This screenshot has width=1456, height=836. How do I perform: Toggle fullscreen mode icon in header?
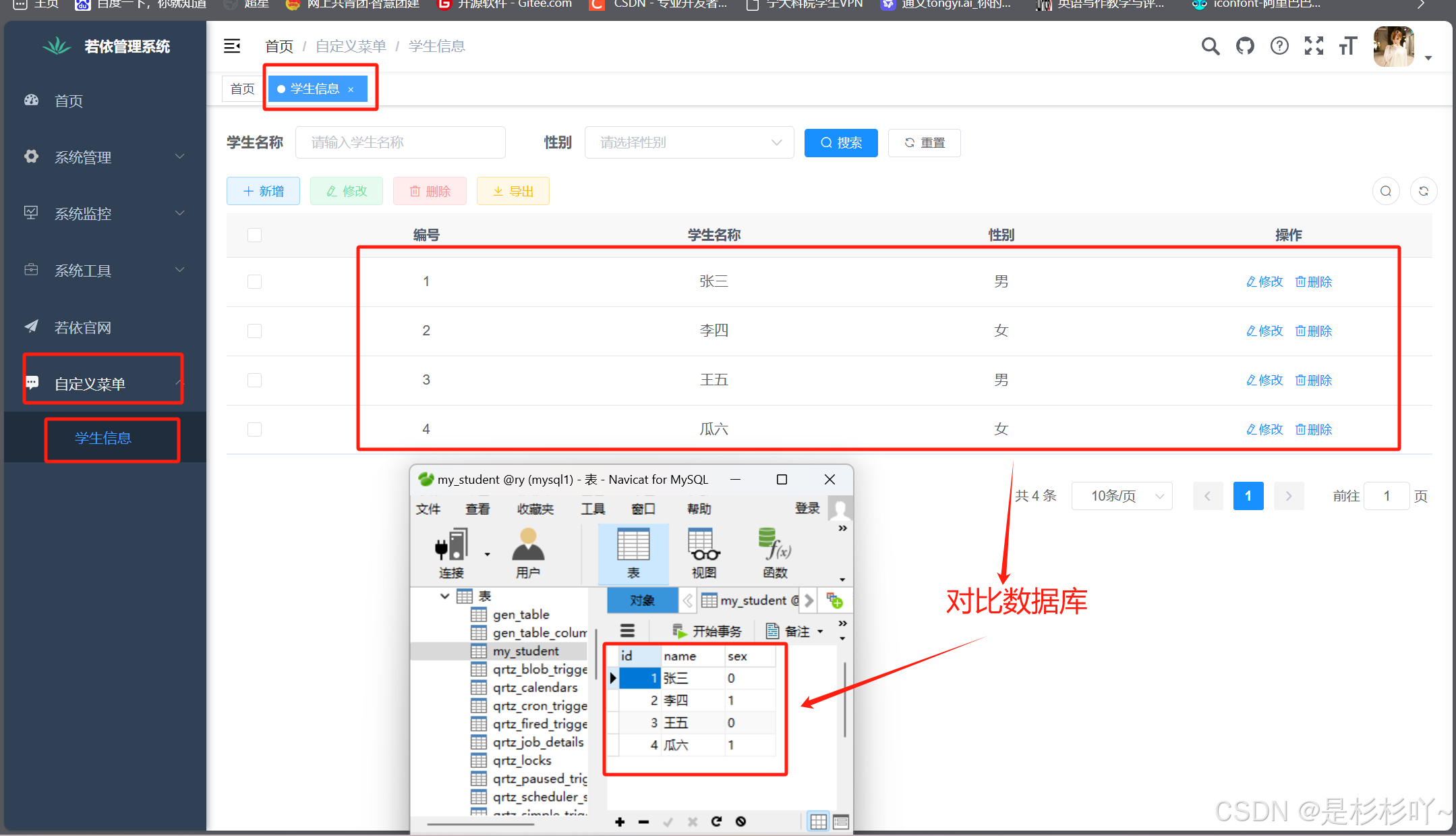point(1314,46)
